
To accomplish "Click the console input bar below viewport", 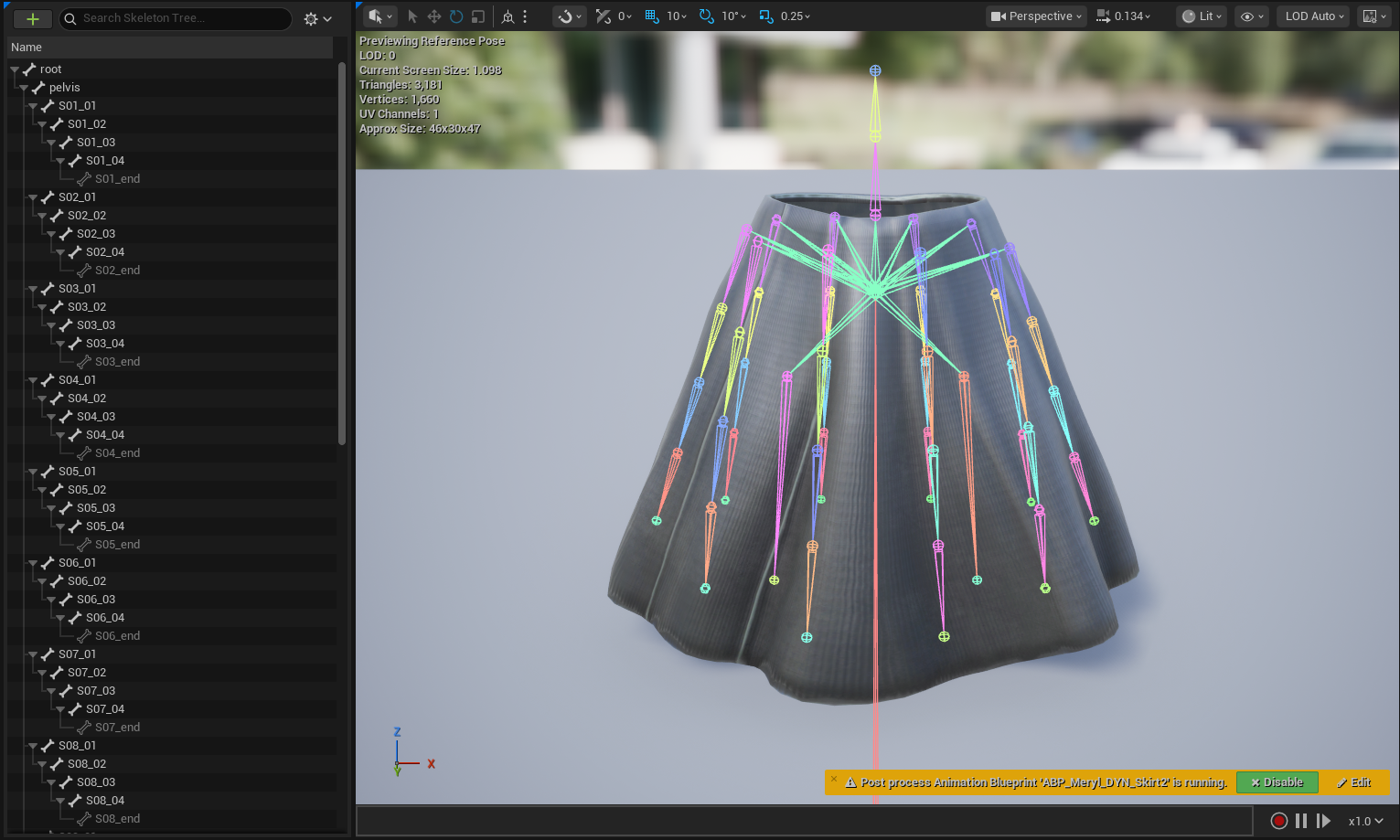I will (x=804, y=821).
